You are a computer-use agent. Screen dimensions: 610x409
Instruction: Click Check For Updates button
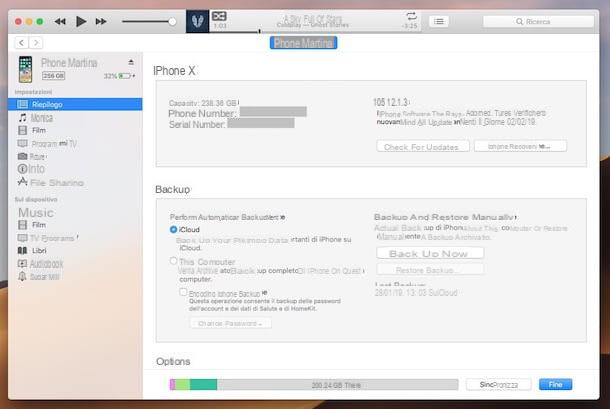point(422,147)
